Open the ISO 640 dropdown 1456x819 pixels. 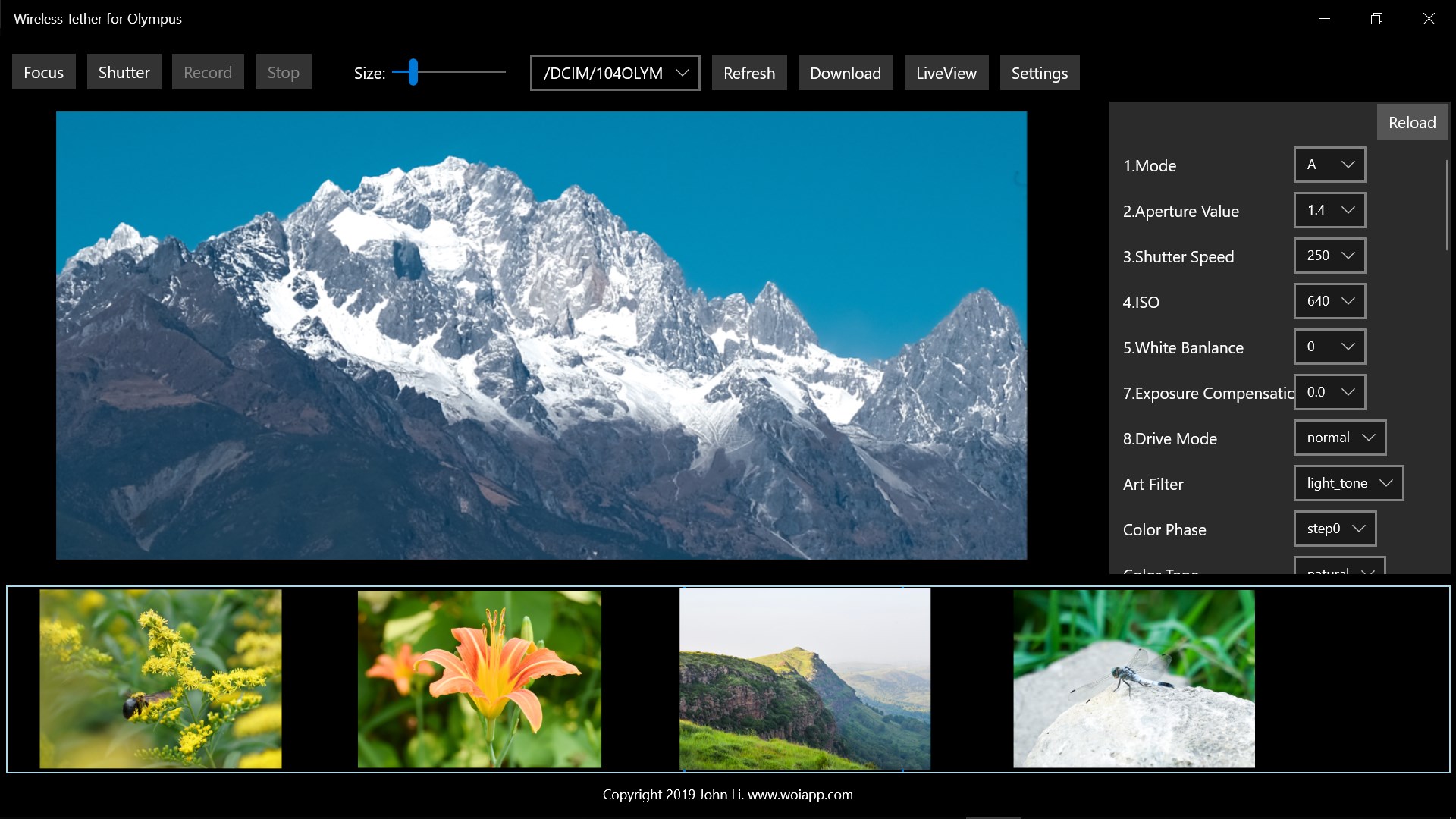[x=1329, y=301]
